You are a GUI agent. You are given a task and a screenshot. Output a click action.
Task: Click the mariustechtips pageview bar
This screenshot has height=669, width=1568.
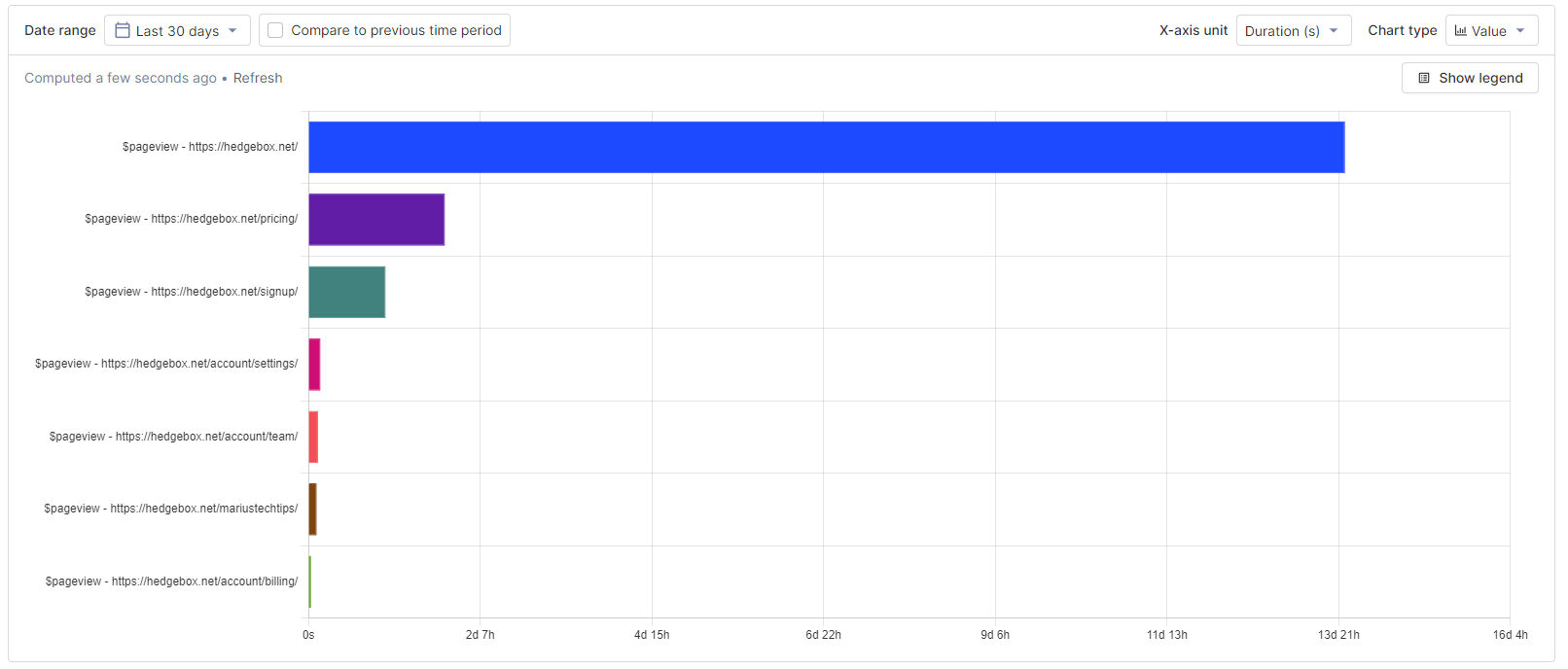click(x=312, y=510)
